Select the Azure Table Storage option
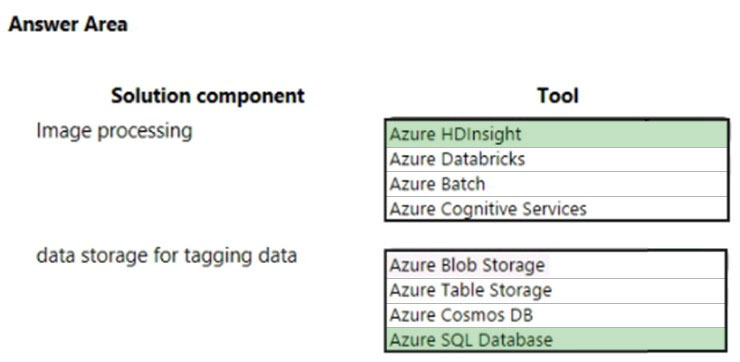This screenshot has height=362, width=740. pyautogui.click(x=556, y=291)
